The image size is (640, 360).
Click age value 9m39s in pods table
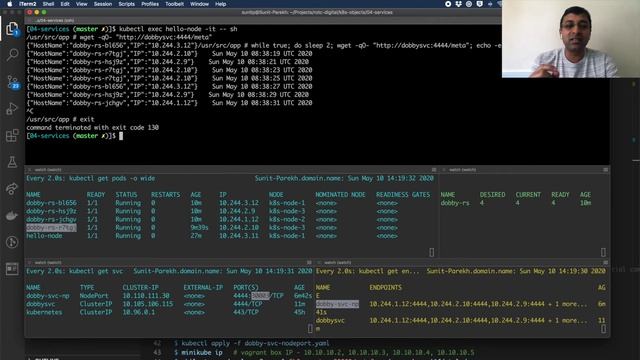tap(199, 227)
